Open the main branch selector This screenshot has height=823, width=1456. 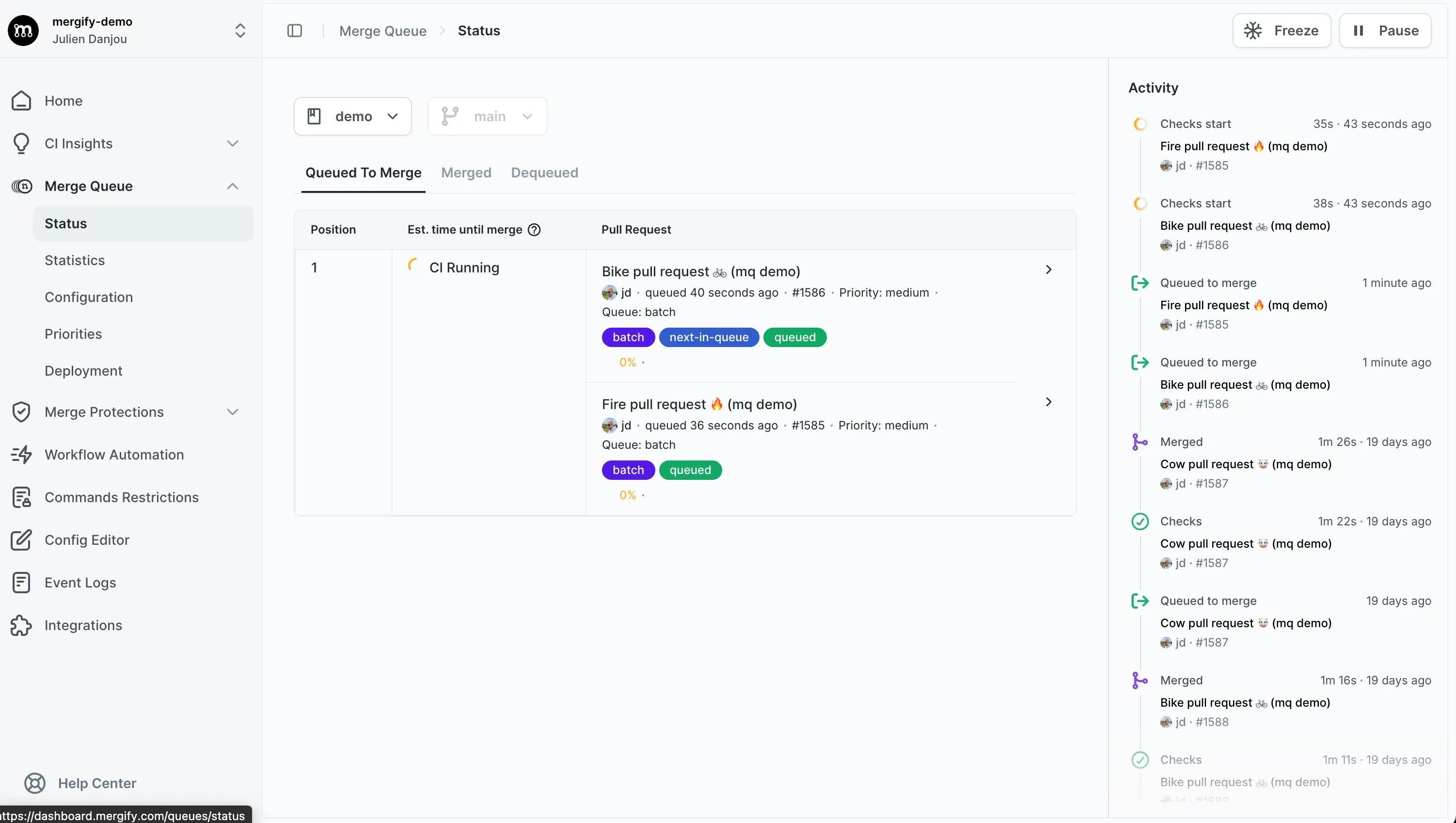[x=487, y=116]
